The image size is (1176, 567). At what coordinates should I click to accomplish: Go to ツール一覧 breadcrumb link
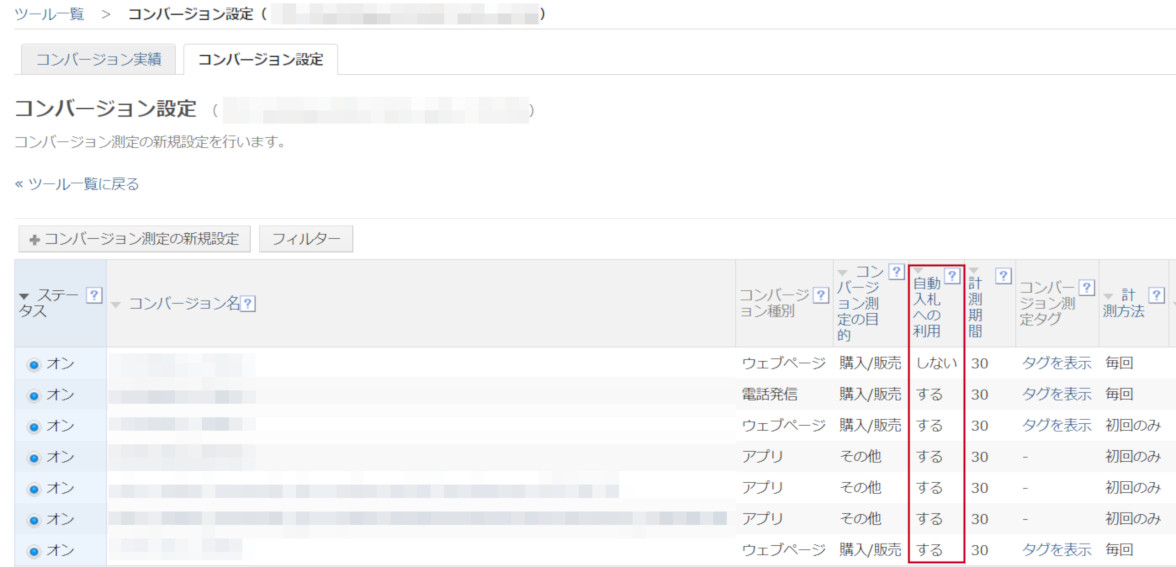50,14
